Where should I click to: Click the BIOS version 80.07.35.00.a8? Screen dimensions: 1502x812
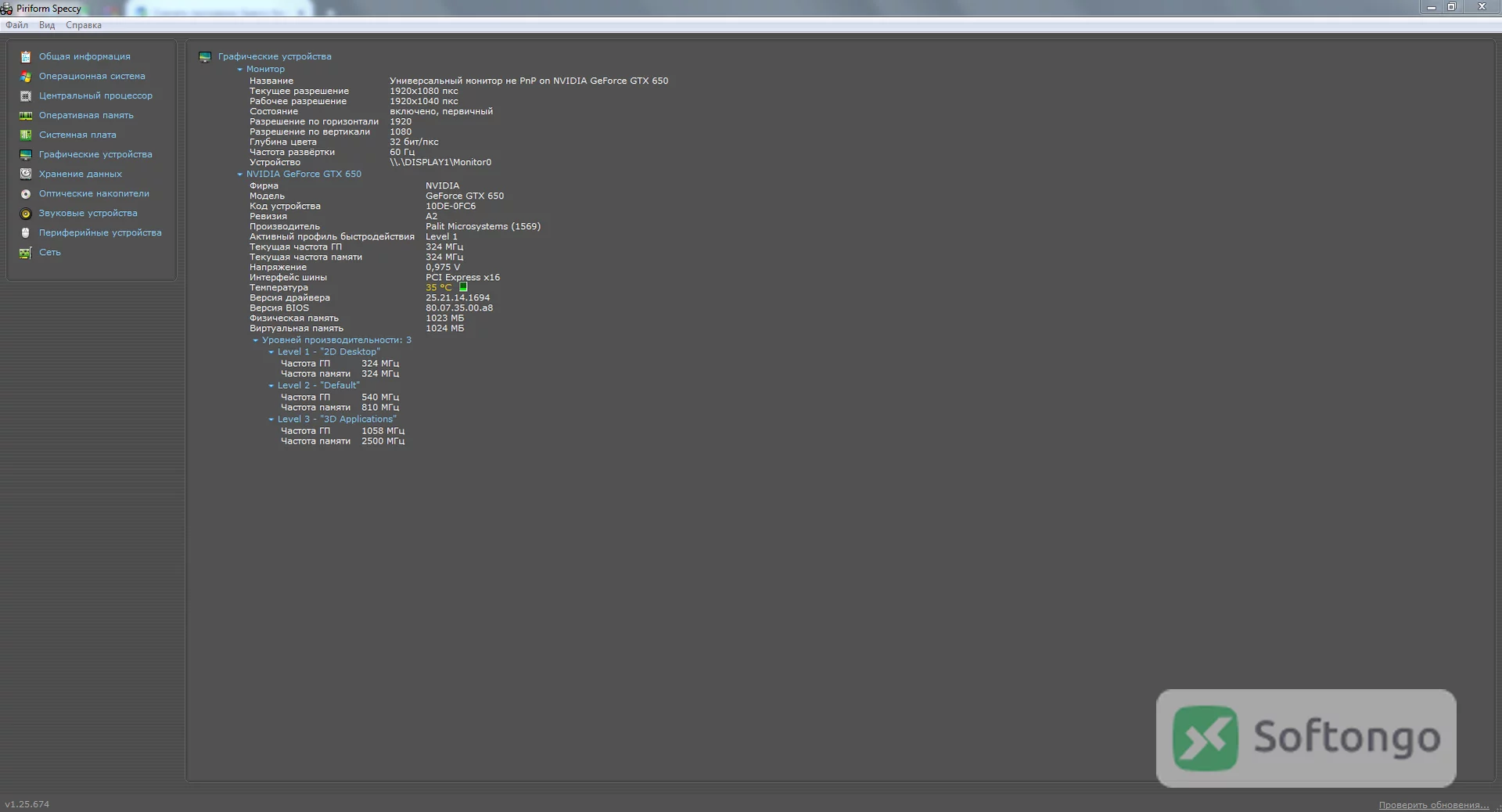[x=459, y=308]
